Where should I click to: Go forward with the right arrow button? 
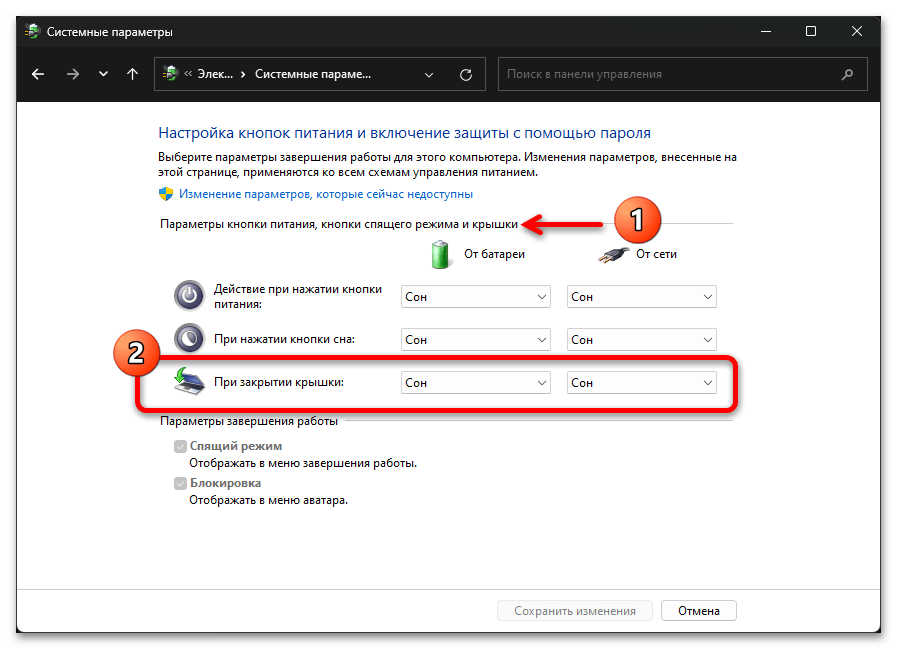point(73,74)
